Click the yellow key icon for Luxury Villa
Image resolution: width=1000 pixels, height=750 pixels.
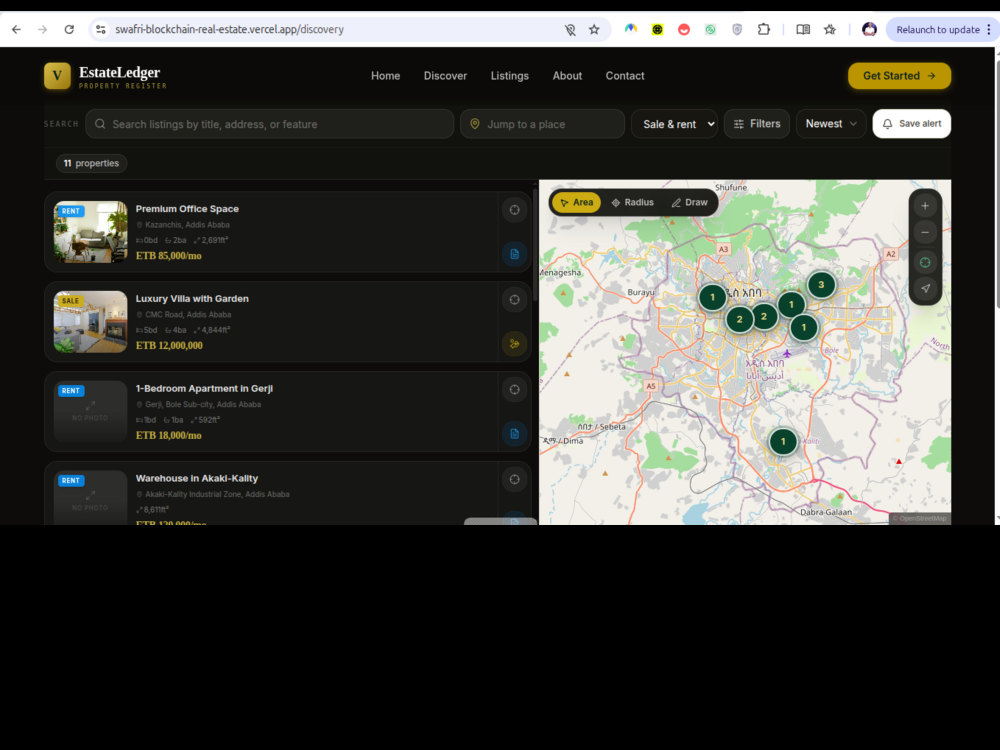point(515,344)
